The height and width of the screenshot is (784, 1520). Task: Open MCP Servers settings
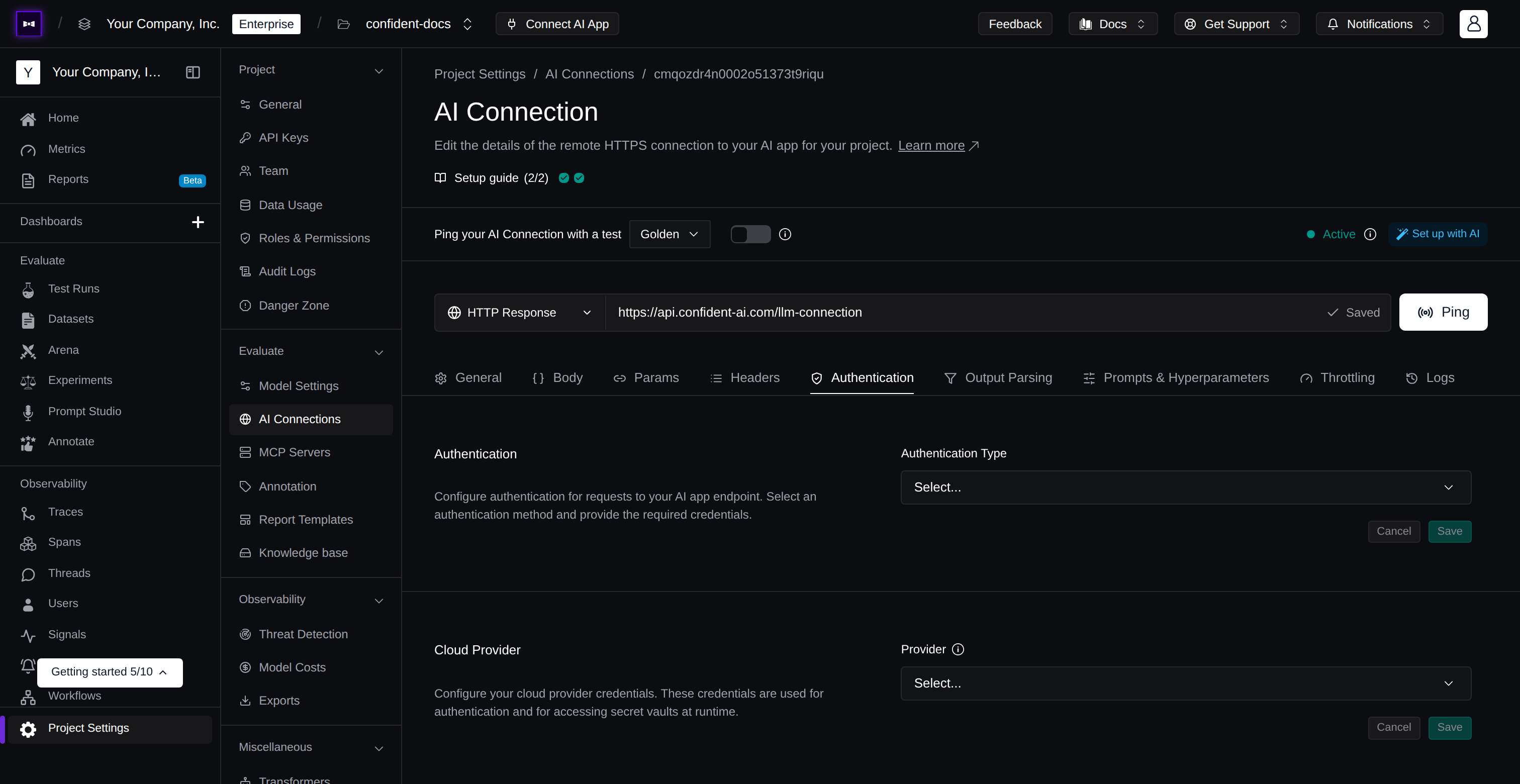coord(311,452)
